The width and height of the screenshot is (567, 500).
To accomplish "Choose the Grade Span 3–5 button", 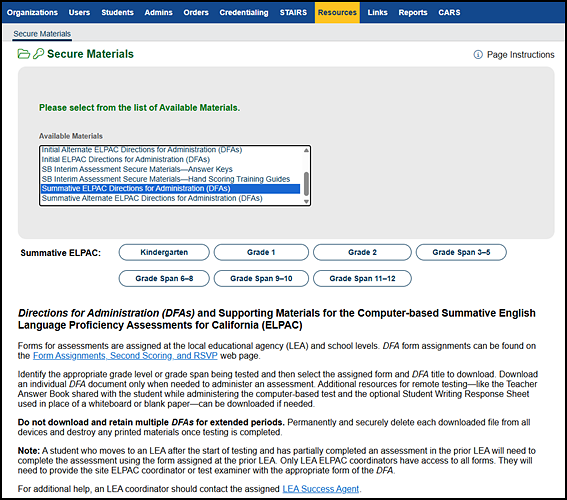I will coord(461,252).
